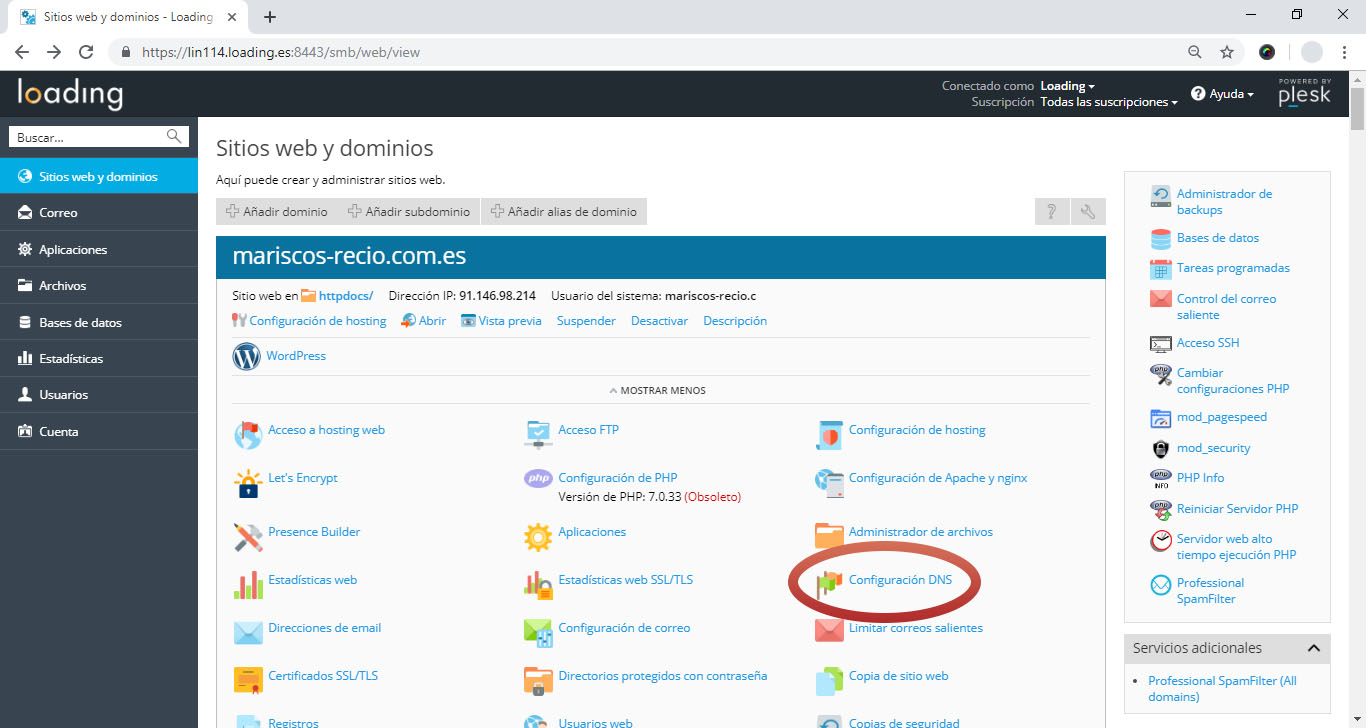The height and width of the screenshot is (728, 1366).
Task: Open the httpdocs/ folder link
Action: click(346, 295)
